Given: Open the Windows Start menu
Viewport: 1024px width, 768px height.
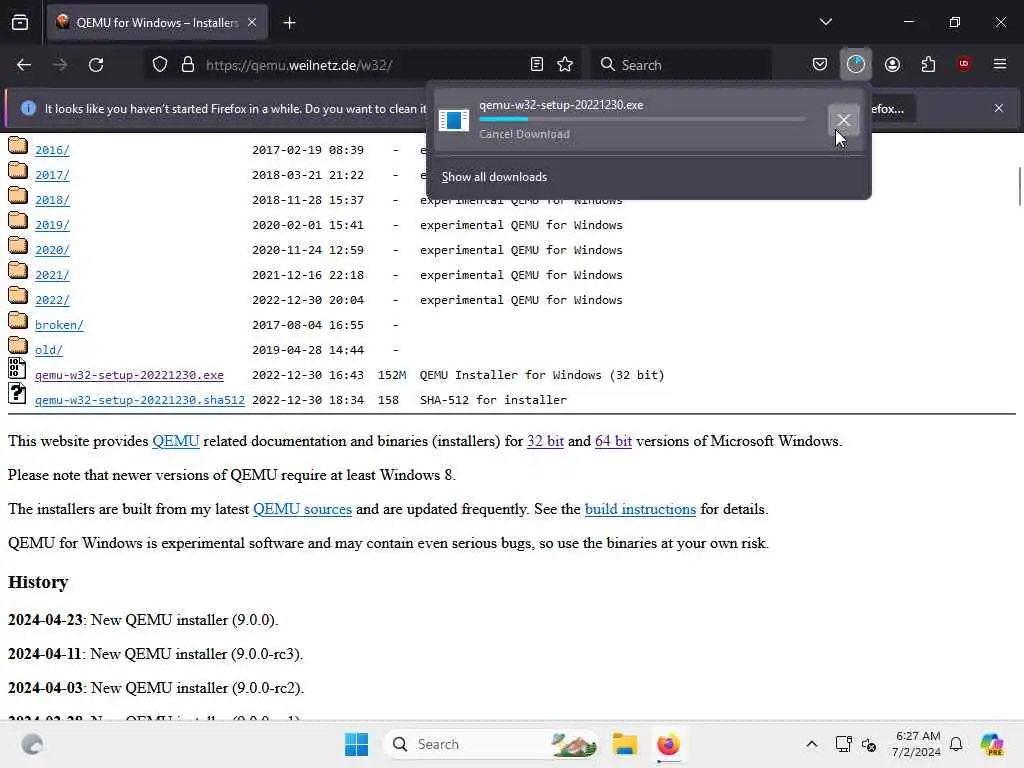Looking at the screenshot, I should tap(357, 744).
